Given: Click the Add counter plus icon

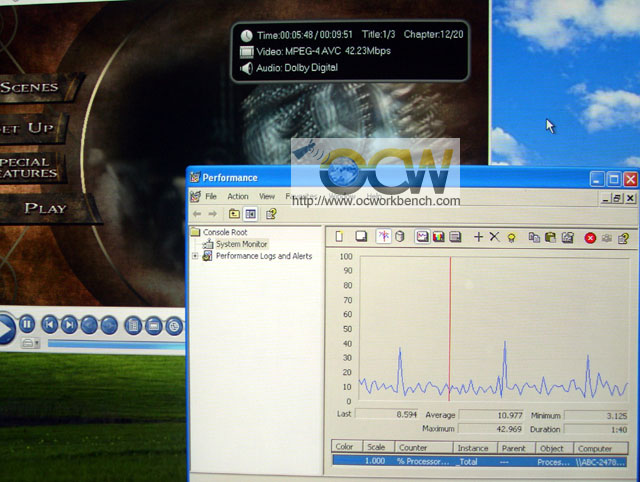Looking at the screenshot, I should click(x=478, y=237).
